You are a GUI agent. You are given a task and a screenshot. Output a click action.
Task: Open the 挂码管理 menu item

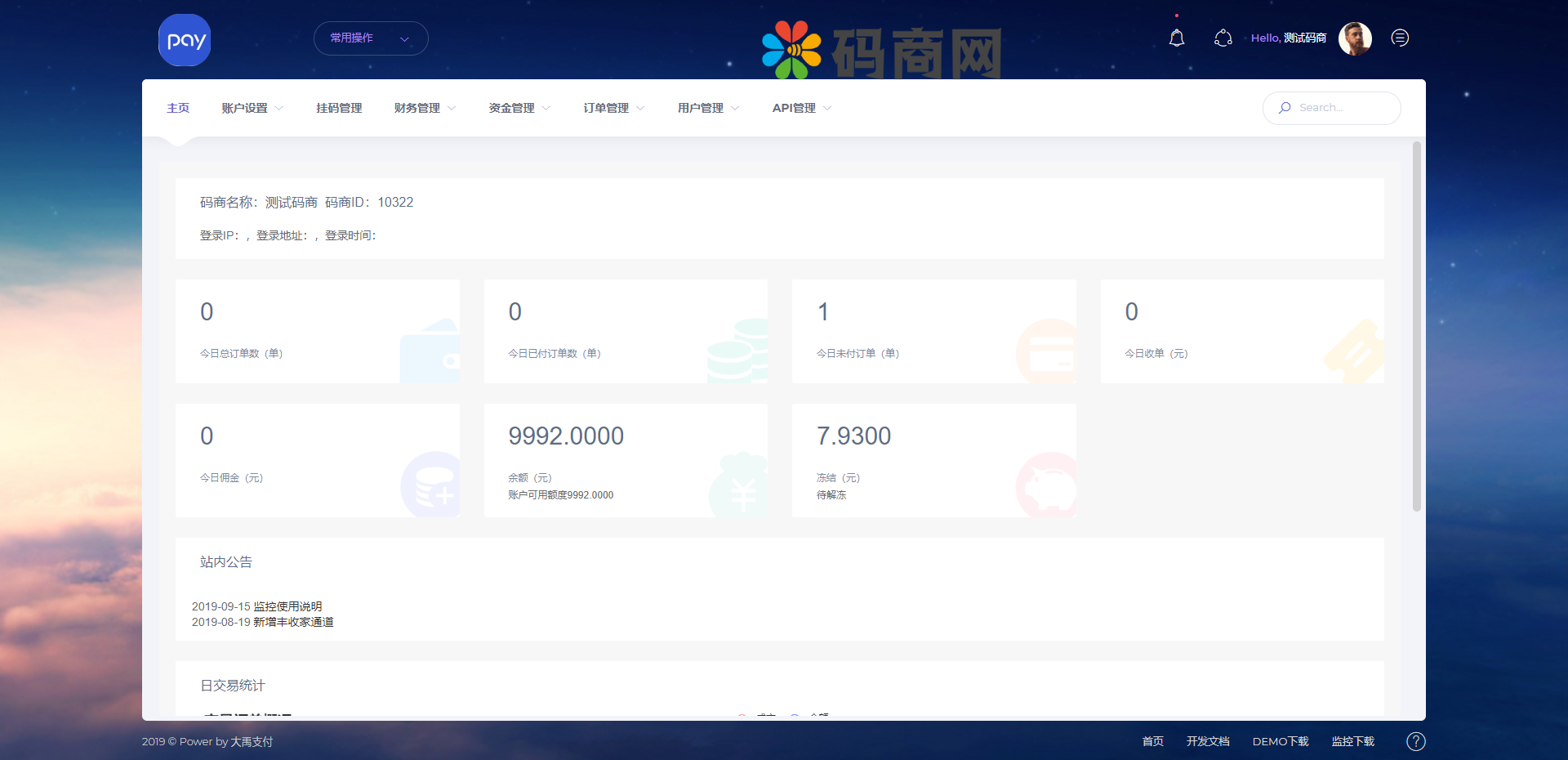(x=339, y=108)
